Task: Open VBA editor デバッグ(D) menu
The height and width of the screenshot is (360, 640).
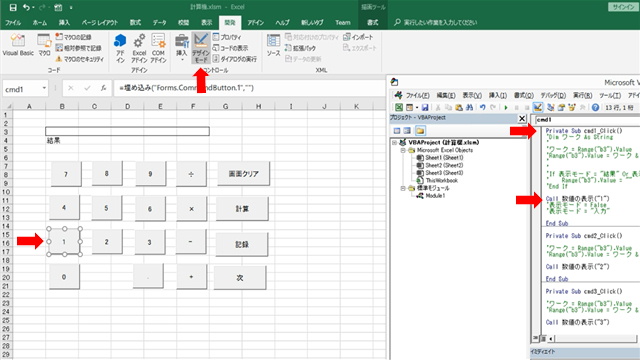Action: (x=553, y=96)
